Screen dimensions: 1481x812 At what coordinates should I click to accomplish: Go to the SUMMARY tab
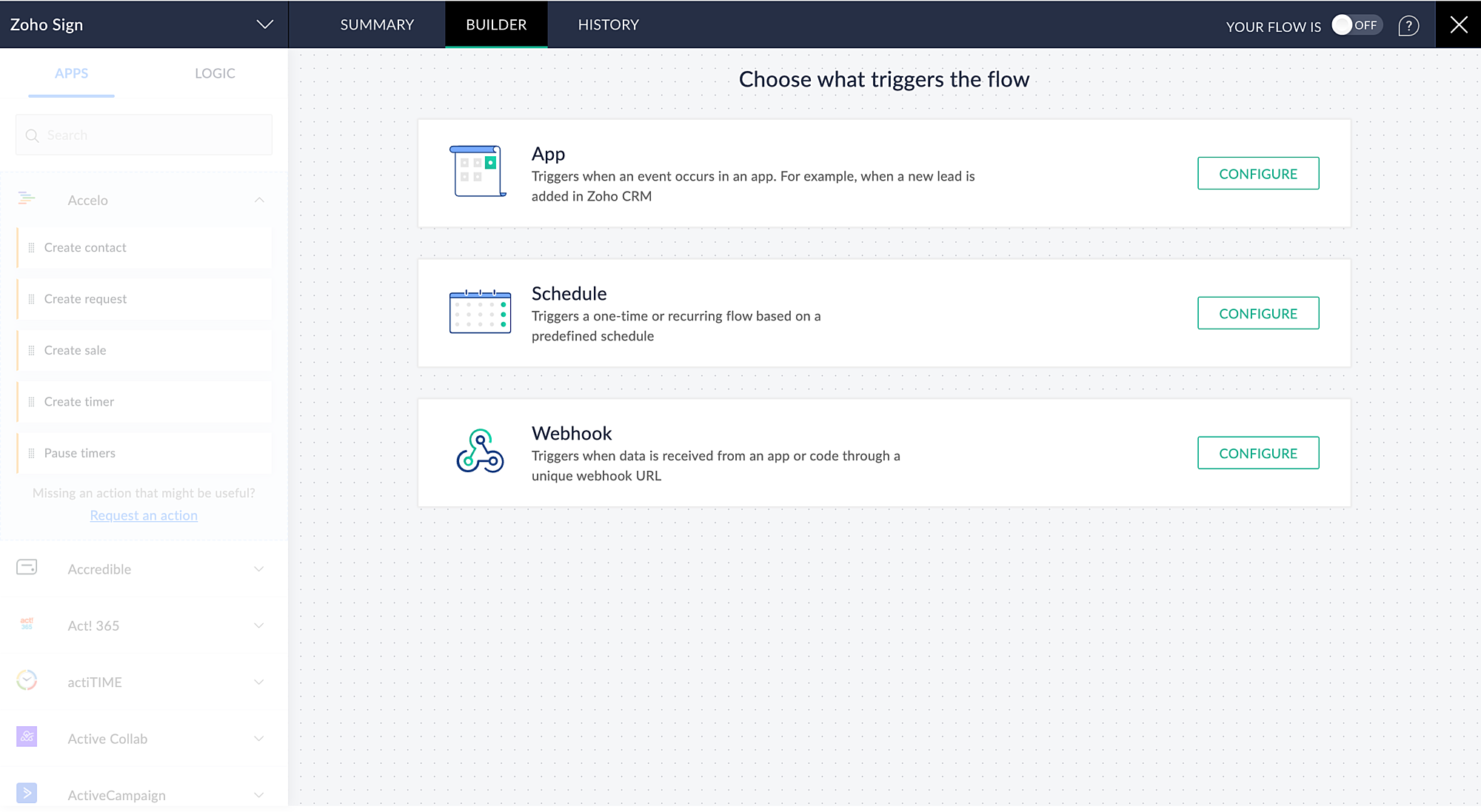tap(377, 24)
